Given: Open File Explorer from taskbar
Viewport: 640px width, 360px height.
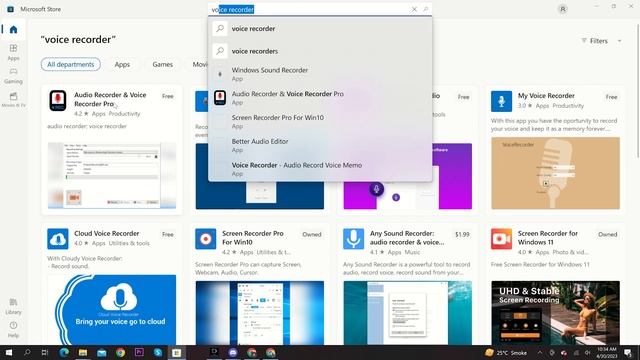Looking at the screenshot, I should [83, 353].
